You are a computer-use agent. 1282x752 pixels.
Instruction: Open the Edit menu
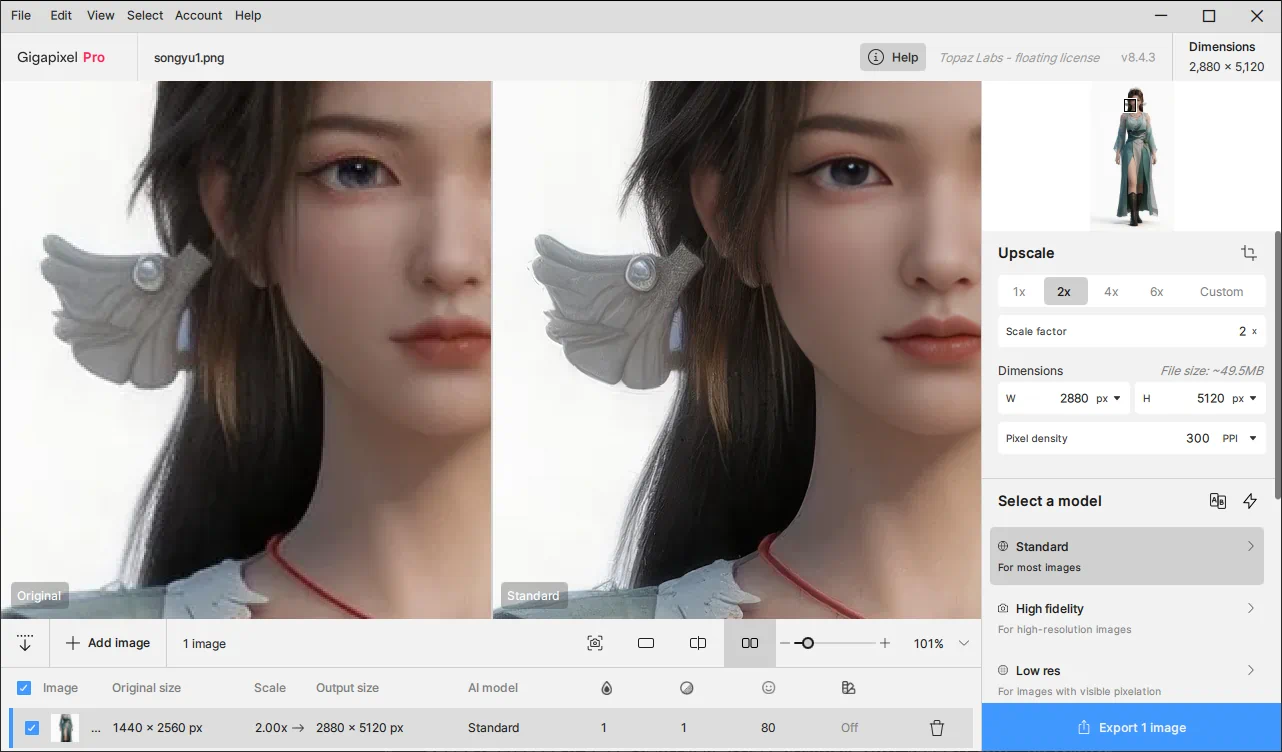61,15
